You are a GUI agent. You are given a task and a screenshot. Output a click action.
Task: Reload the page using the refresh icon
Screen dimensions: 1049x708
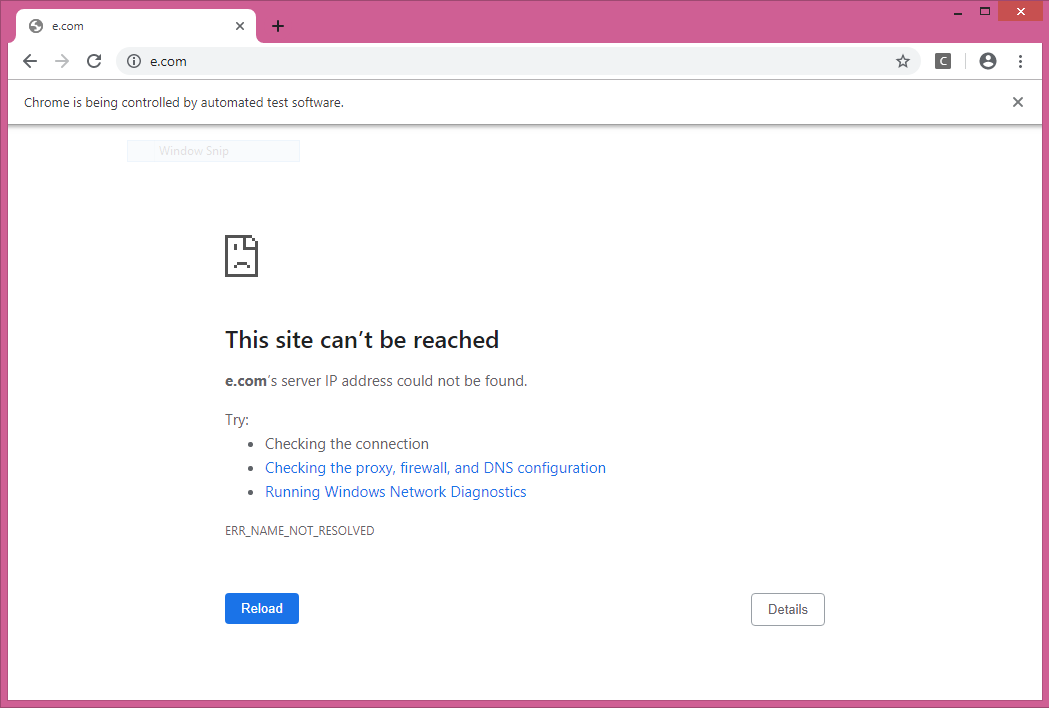(x=93, y=61)
